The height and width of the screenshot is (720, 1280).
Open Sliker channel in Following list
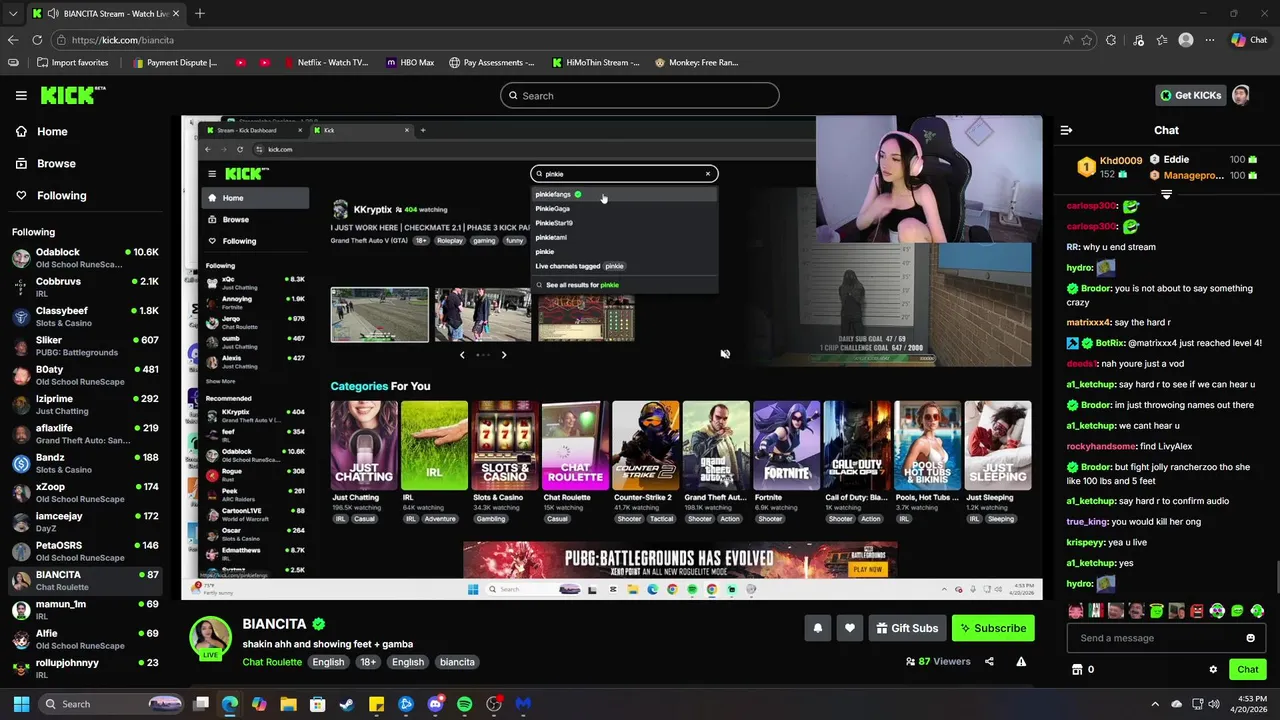tap(85, 346)
